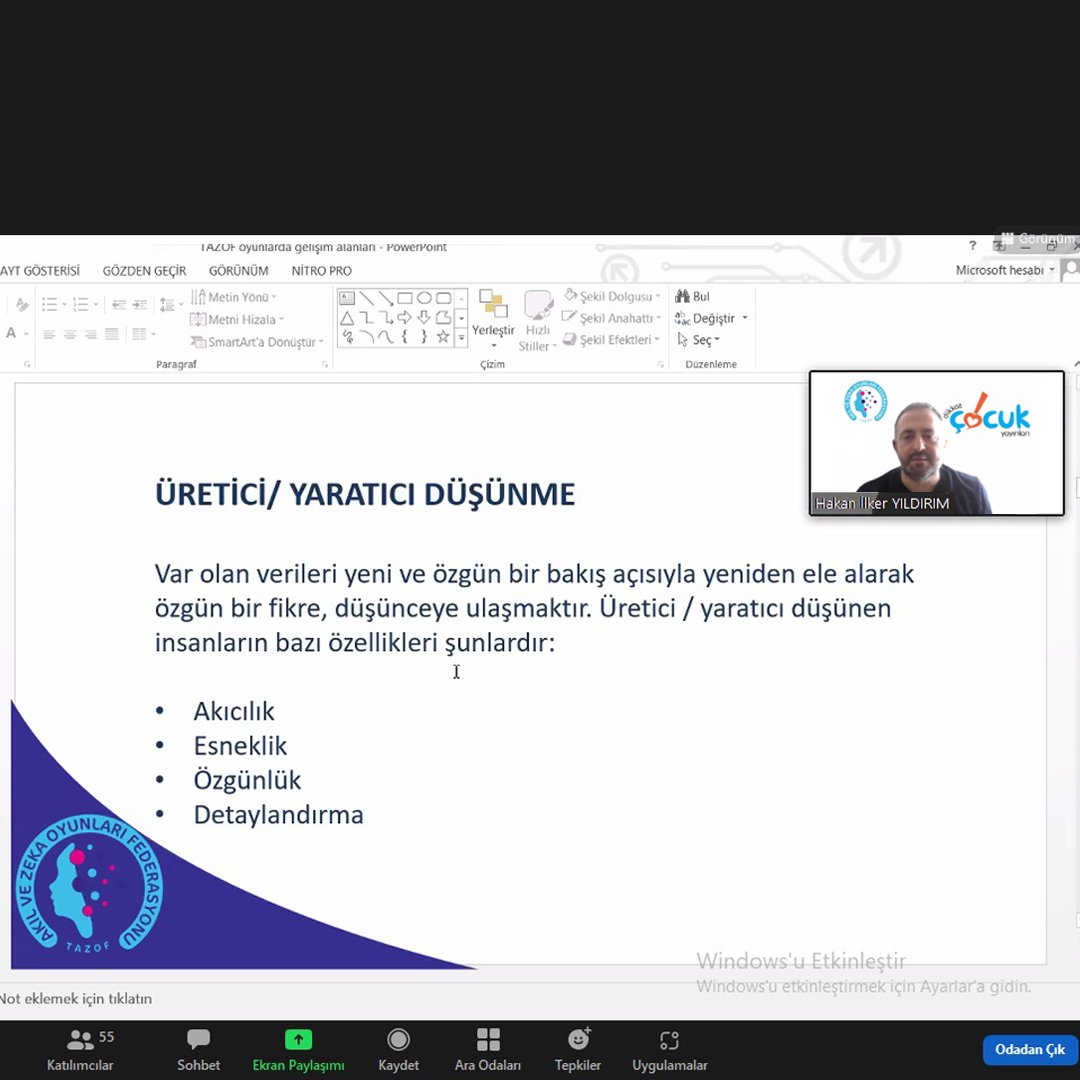Open Zoom Sohbet chat panel
Image resolution: width=1080 pixels, height=1080 pixels.
tap(198, 1049)
